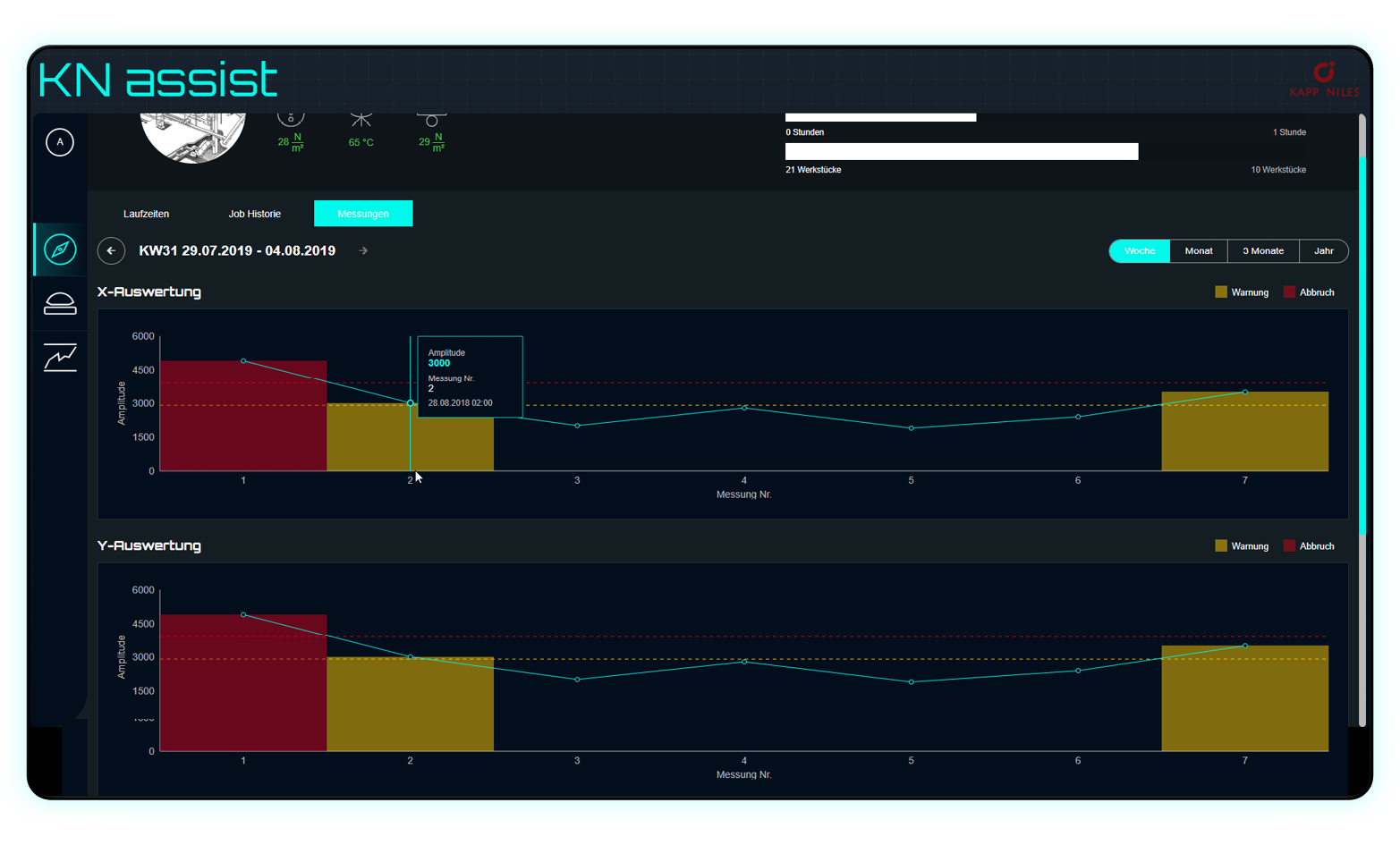Viewport: 1400px width, 845px height.
Task: Click measurement 1 data point in Y-Auswertung
Action: click(243, 615)
